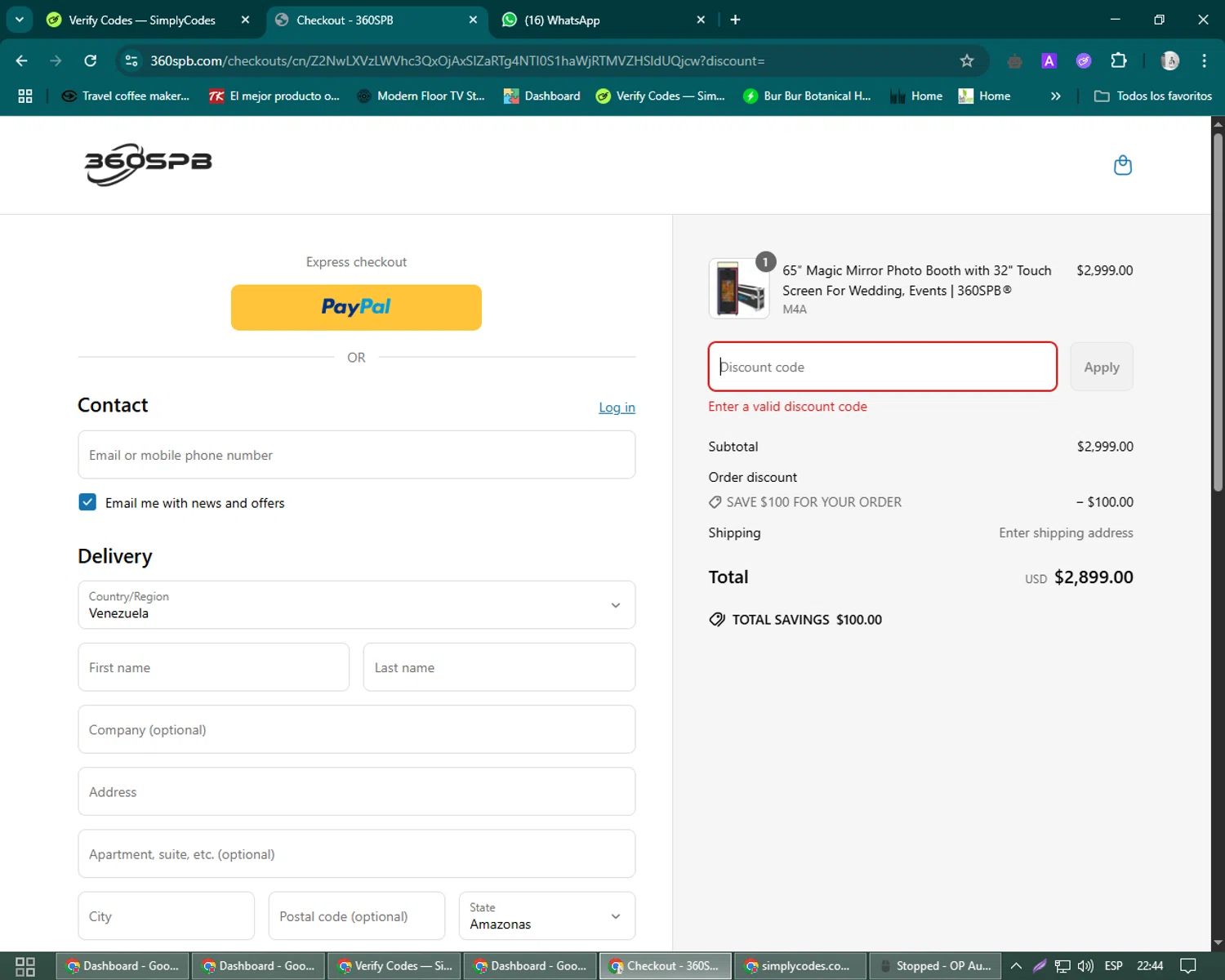Open the apps grid in bookmarks bar
Image resolution: width=1225 pixels, height=980 pixels.
(x=25, y=96)
